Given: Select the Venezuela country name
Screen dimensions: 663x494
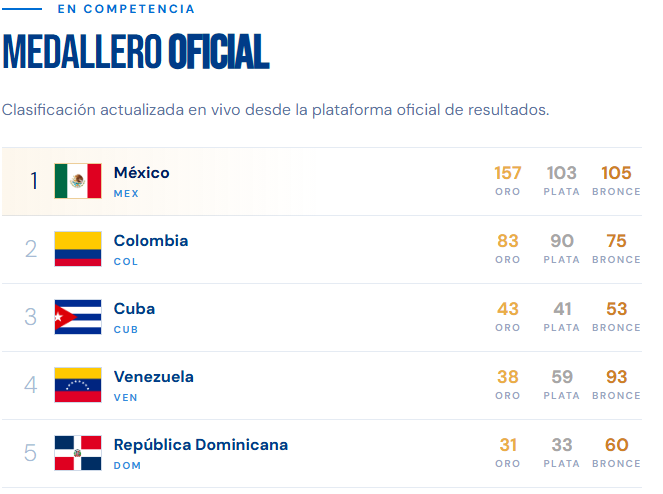Looking at the screenshot, I should pyautogui.click(x=154, y=377).
